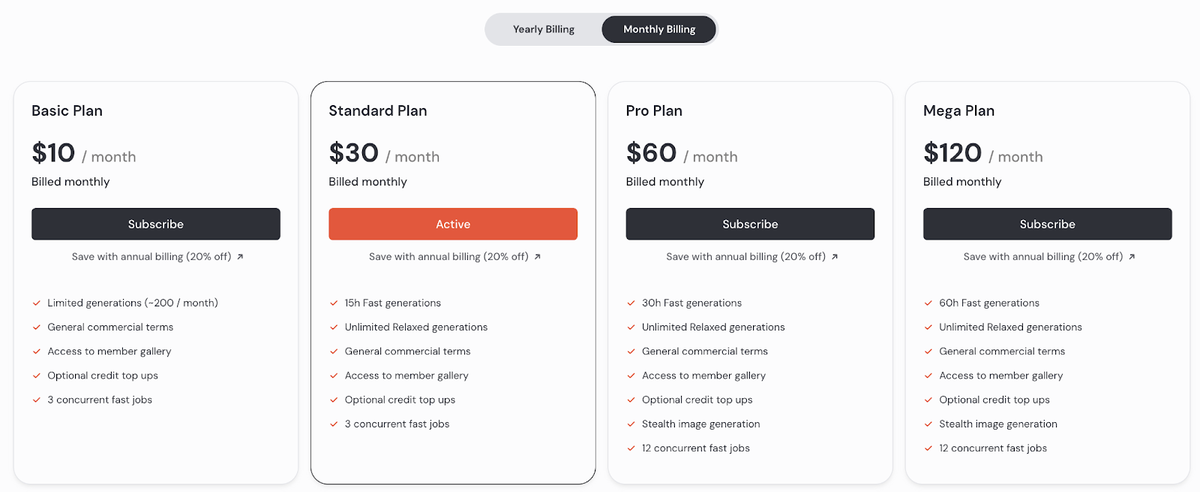Click checkmark beside Limited generations feature
The width and height of the screenshot is (1200, 492).
point(37,303)
